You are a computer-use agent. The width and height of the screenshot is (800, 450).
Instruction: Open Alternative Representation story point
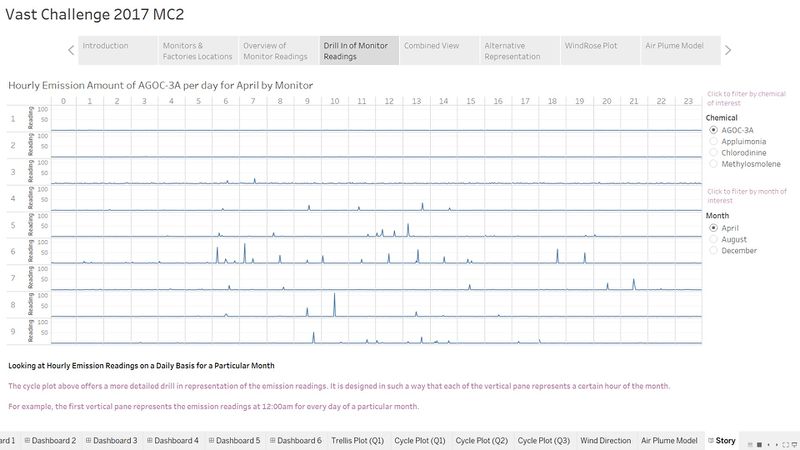(x=520, y=50)
